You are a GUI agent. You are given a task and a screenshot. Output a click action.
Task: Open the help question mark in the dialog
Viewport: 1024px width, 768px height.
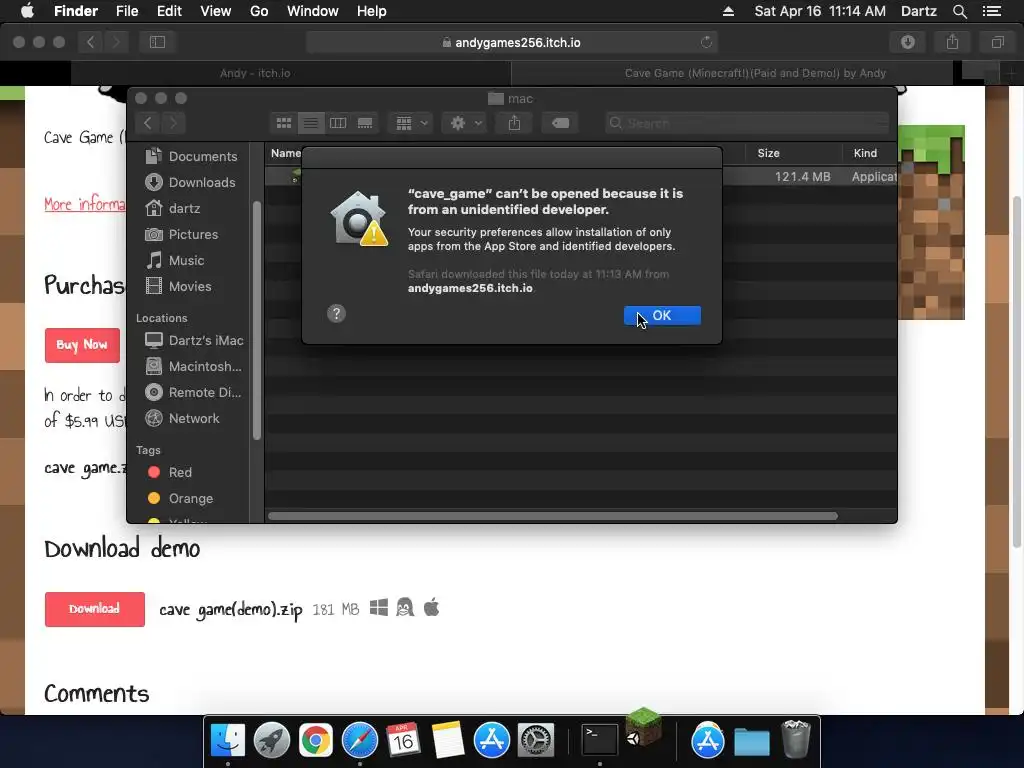click(x=336, y=313)
